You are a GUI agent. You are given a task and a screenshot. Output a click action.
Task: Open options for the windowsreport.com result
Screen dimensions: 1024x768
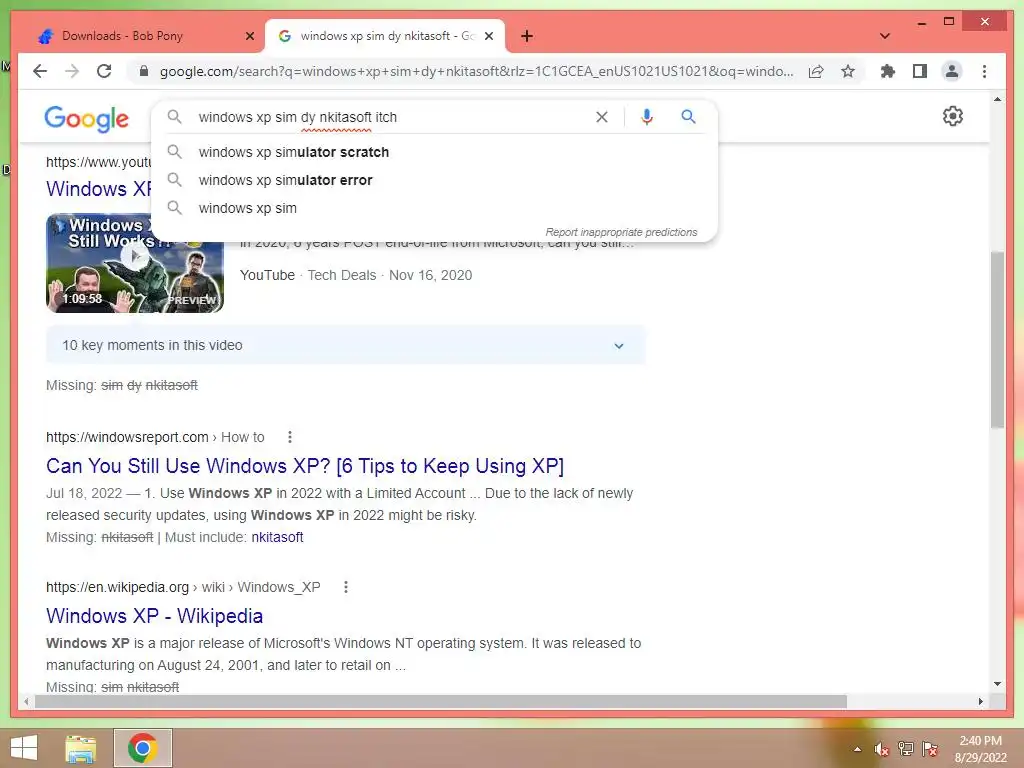point(290,437)
